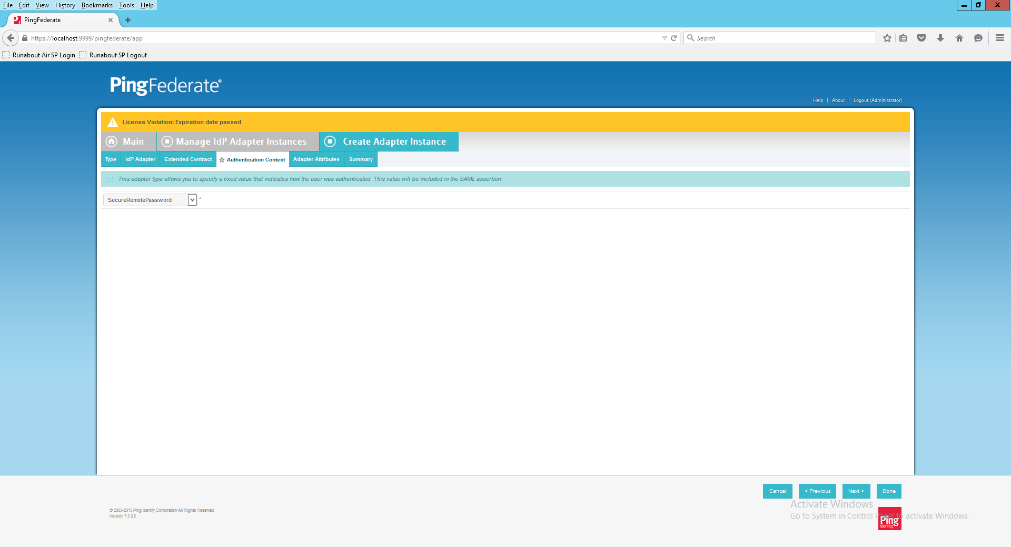Image resolution: width=1011 pixels, height=547 pixels.
Task: Switch to the Extended Contract tab
Action: [x=188, y=159]
